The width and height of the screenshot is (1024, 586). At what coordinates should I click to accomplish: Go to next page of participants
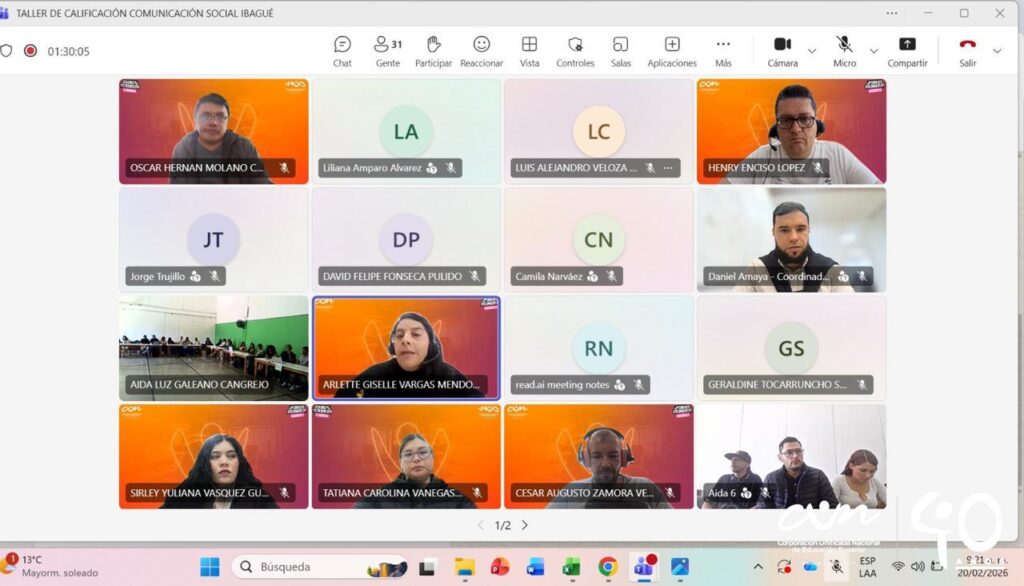pos(525,525)
